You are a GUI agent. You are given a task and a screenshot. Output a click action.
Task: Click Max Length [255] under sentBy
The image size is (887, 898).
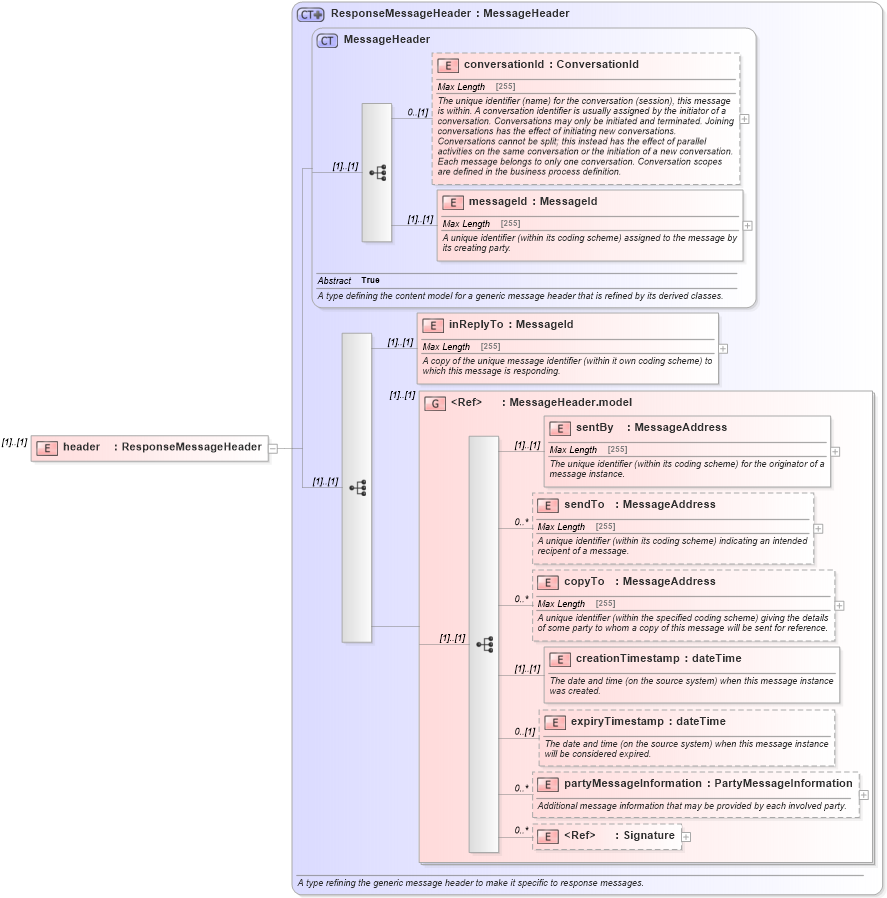(x=588, y=450)
